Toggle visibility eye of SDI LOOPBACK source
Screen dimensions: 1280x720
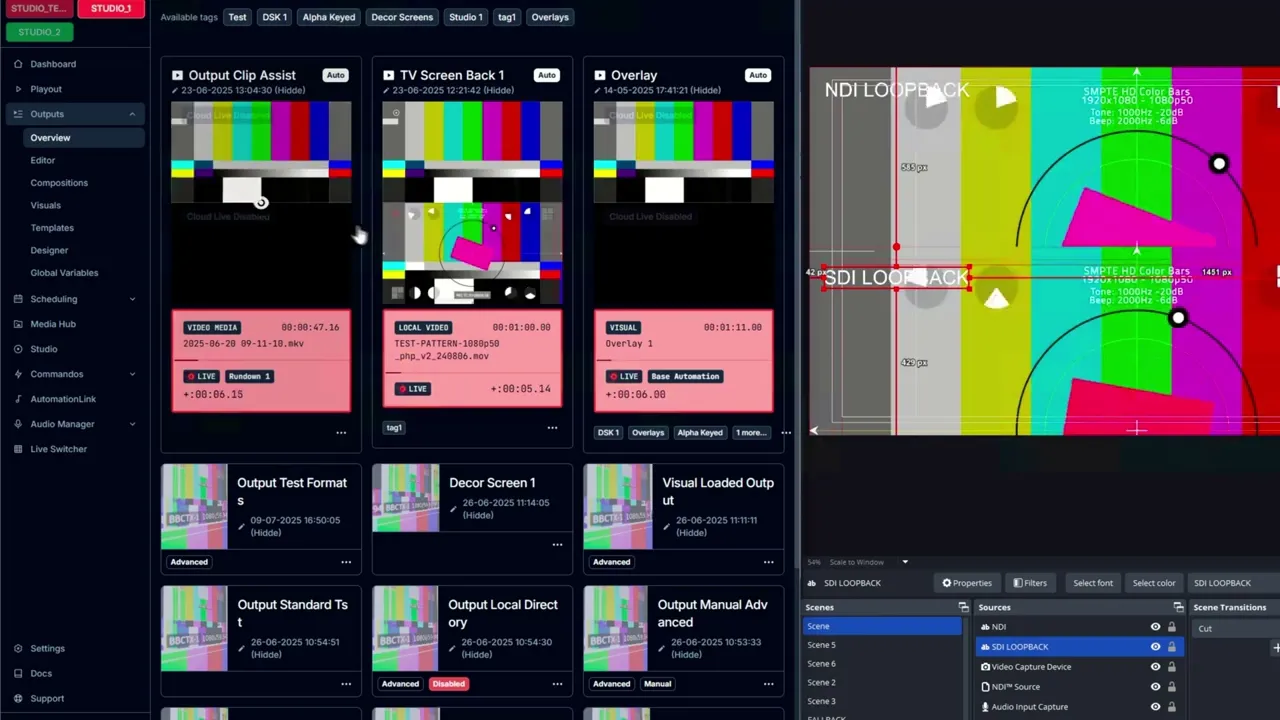pyautogui.click(x=1155, y=647)
